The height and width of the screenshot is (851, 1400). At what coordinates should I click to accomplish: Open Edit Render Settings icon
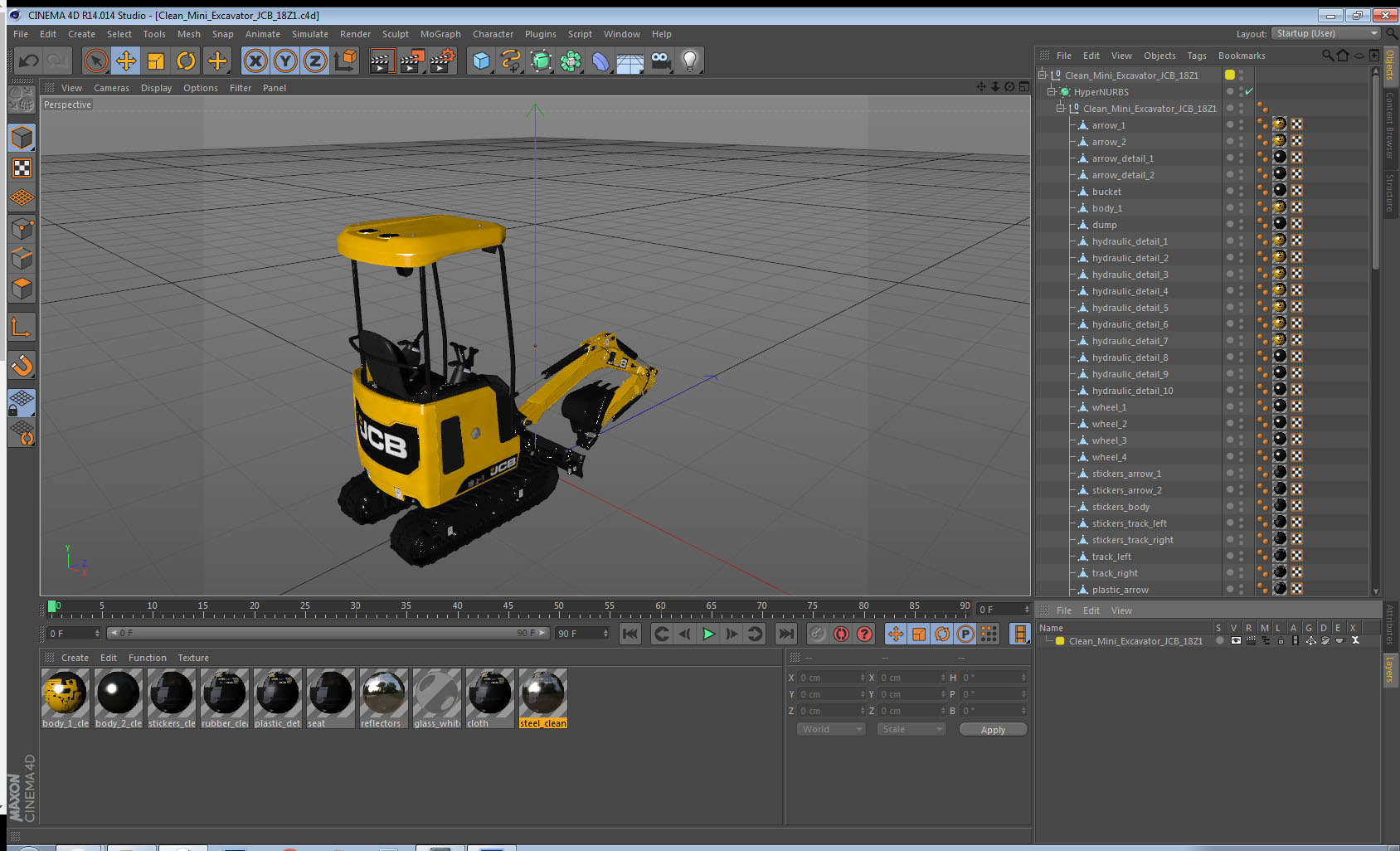click(443, 61)
